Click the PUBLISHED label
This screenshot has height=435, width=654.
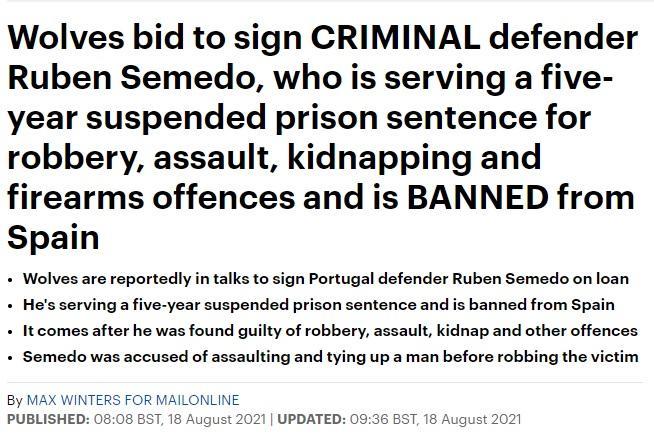tap(48, 418)
